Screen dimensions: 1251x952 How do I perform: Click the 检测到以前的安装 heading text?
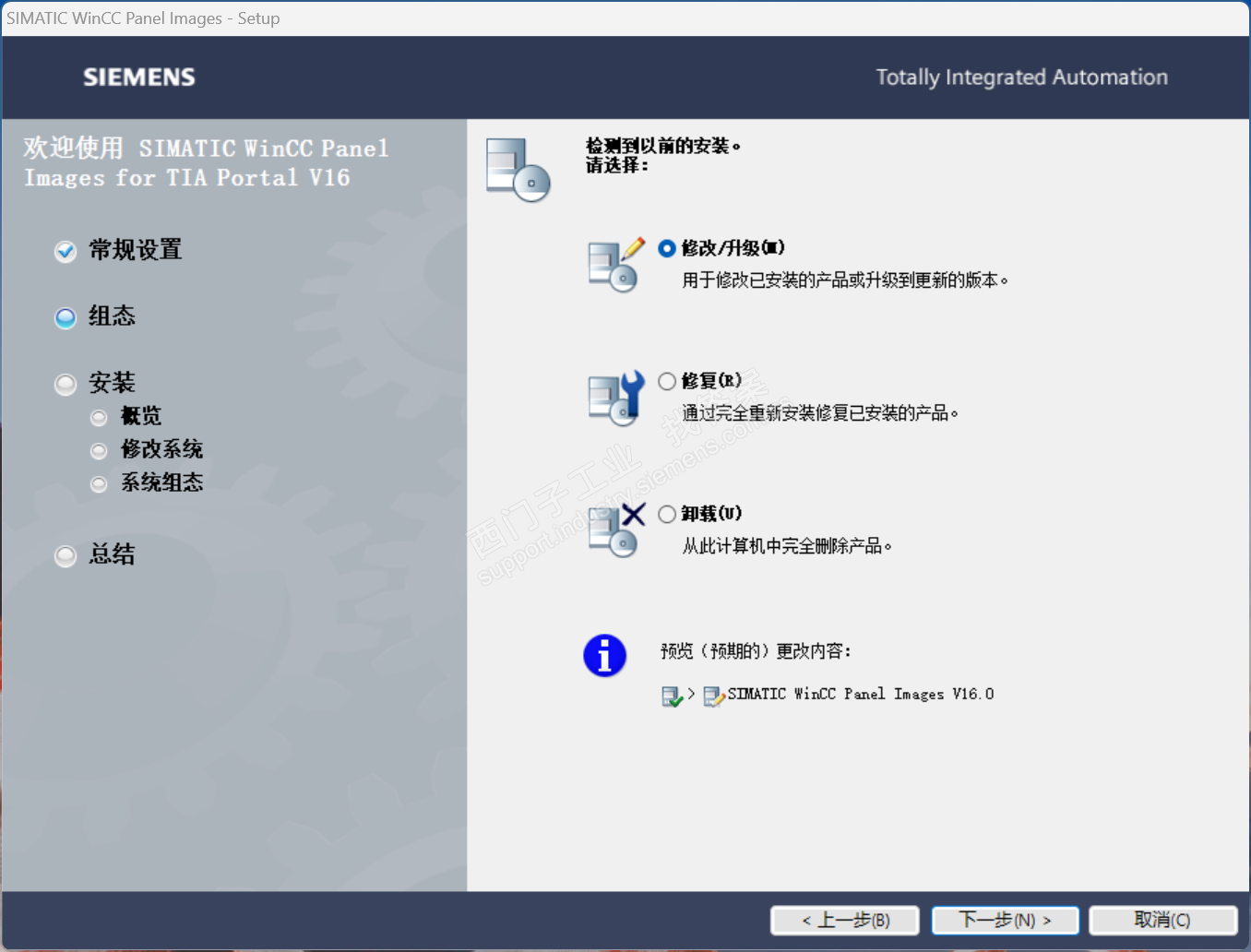tap(663, 146)
